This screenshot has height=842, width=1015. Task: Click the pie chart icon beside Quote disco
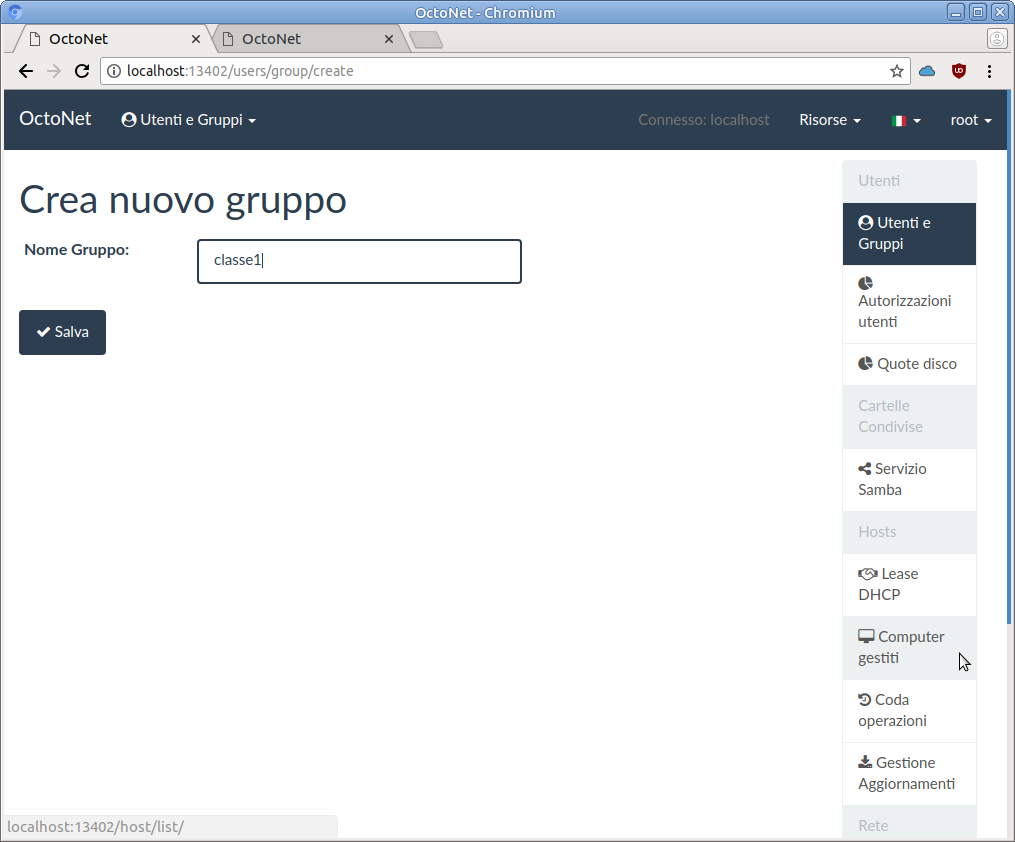click(865, 363)
